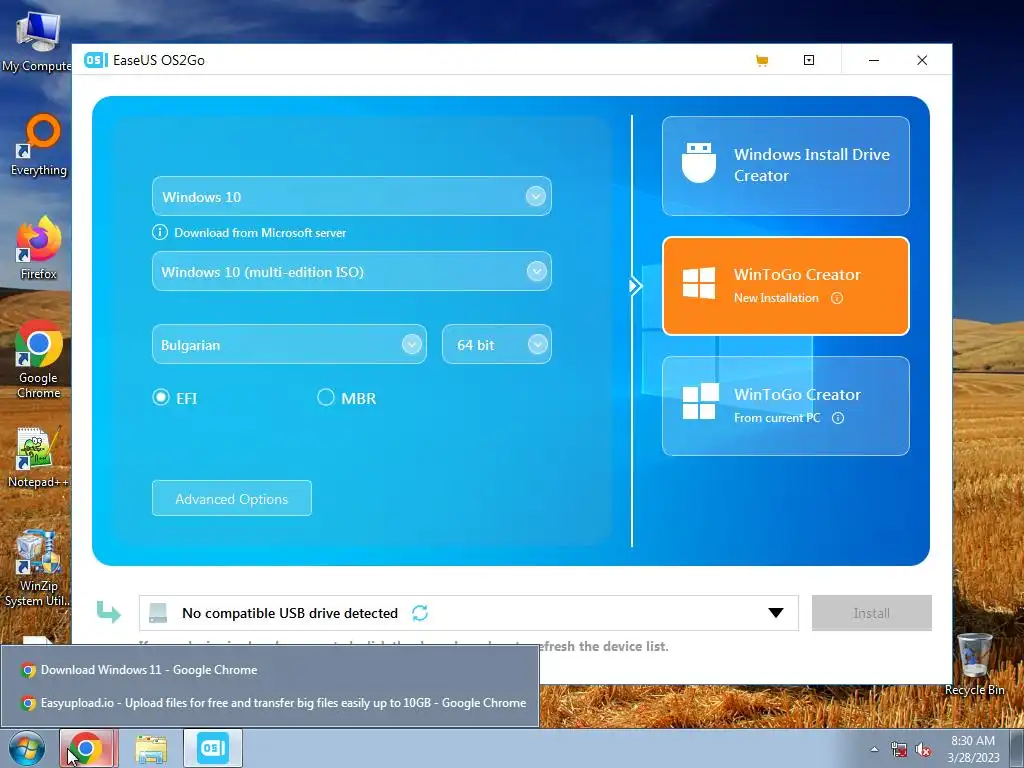Show hidden system tray icons arrow

point(874,749)
